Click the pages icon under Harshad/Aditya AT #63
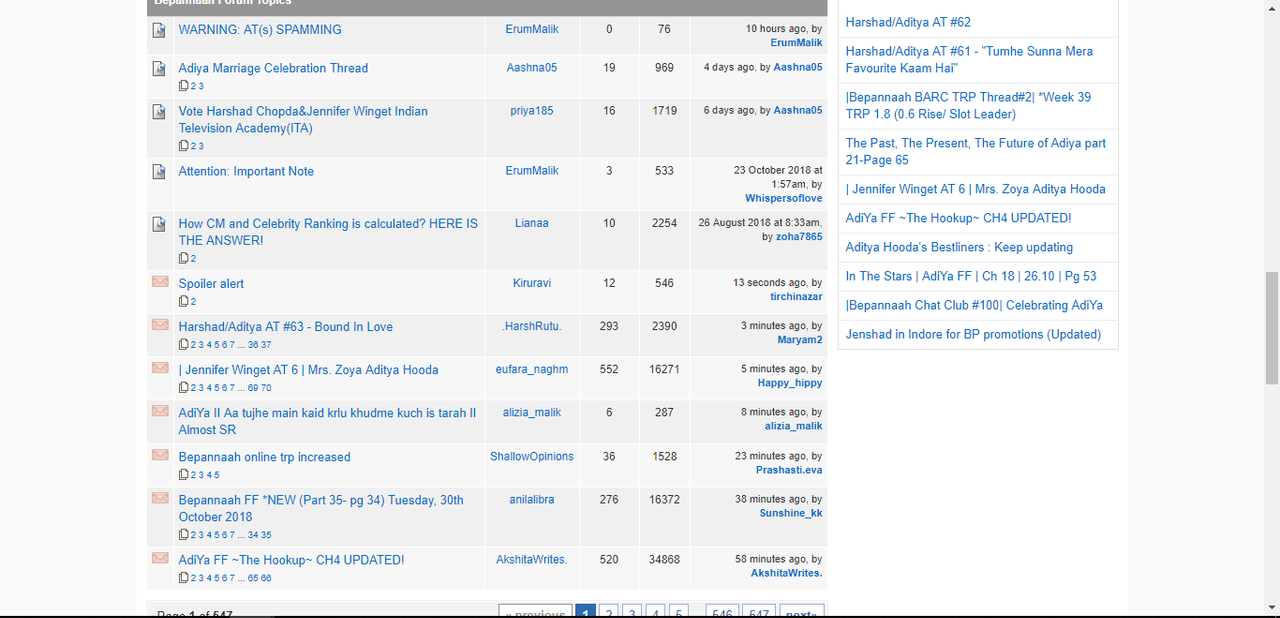 pyautogui.click(x=184, y=344)
